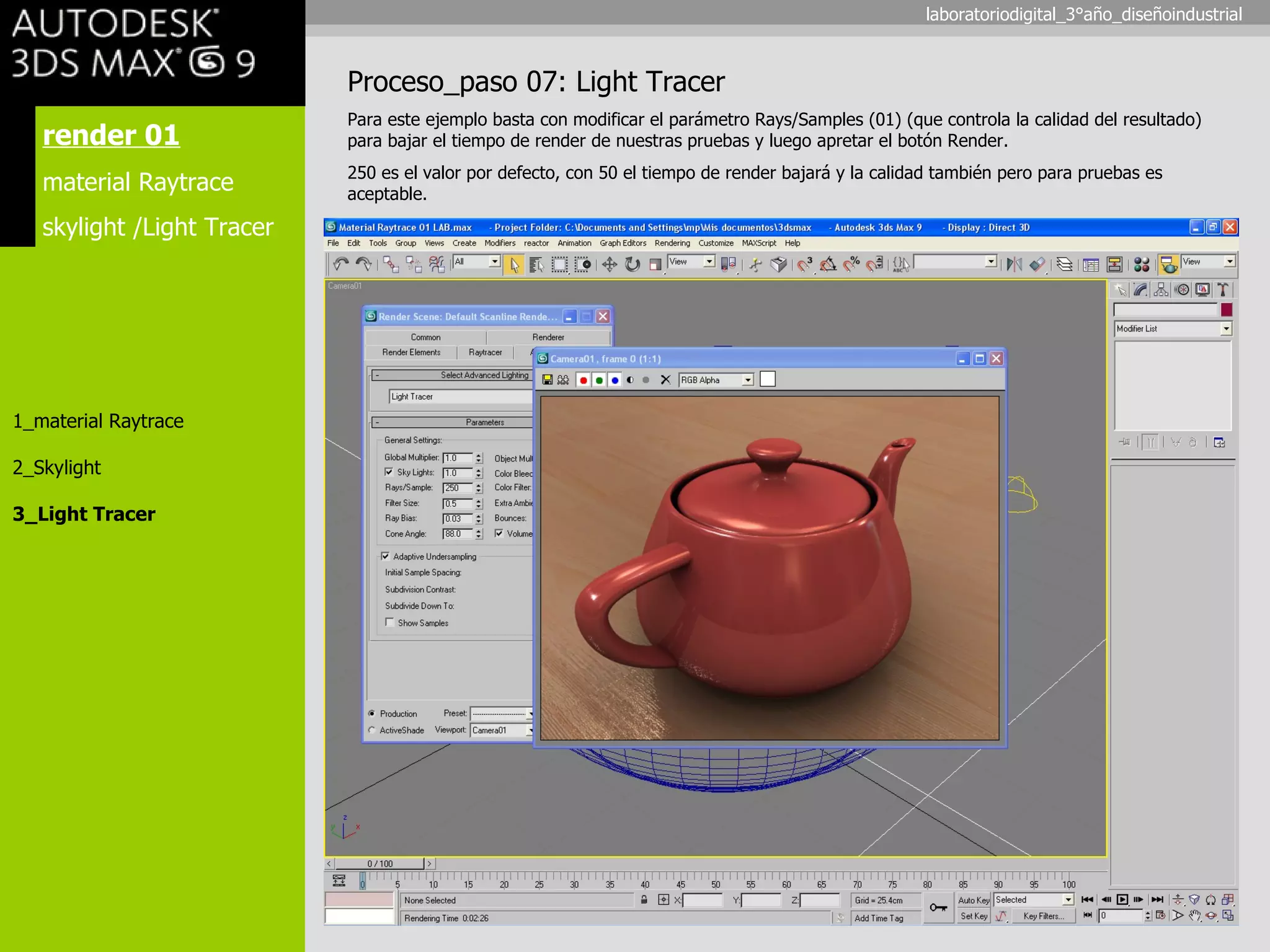Click the Redo arrow icon
The height and width of the screenshot is (952, 1270).
pos(364,264)
